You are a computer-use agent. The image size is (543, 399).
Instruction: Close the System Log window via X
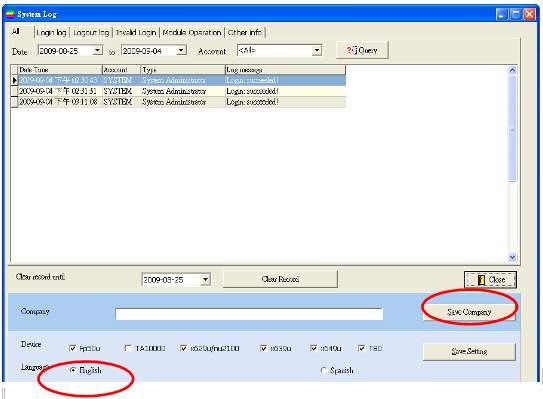point(529,14)
